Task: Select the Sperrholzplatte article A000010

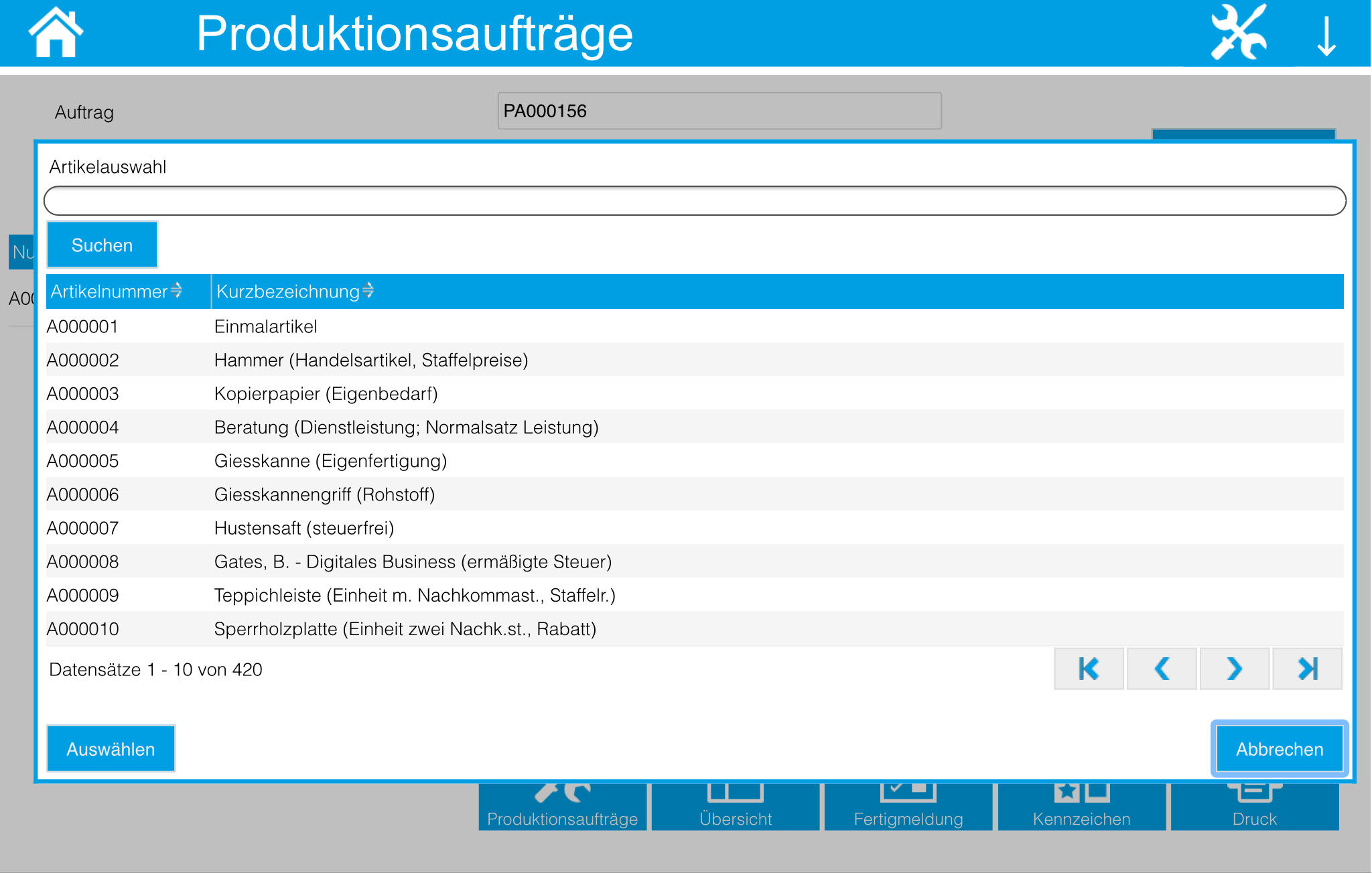Action: (405, 629)
